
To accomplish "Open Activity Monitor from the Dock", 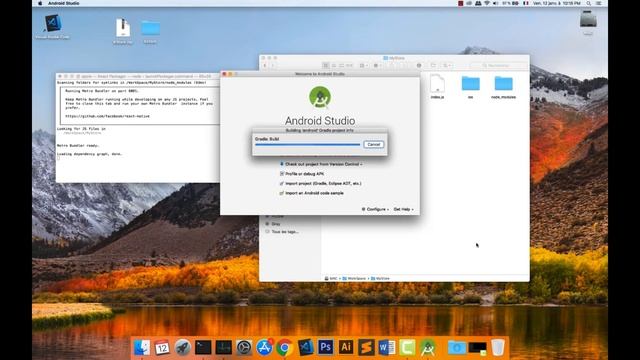I will click(223, 347).
